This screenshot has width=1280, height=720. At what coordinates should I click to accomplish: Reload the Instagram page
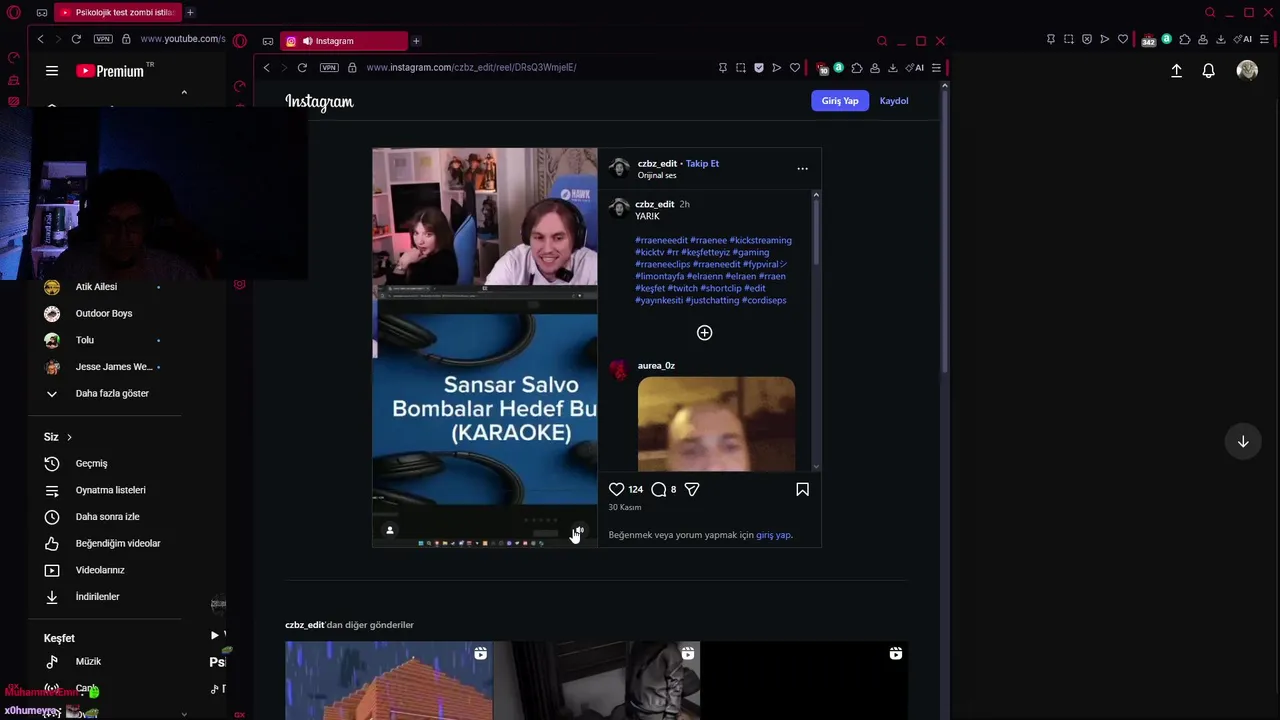pos(302,68)
